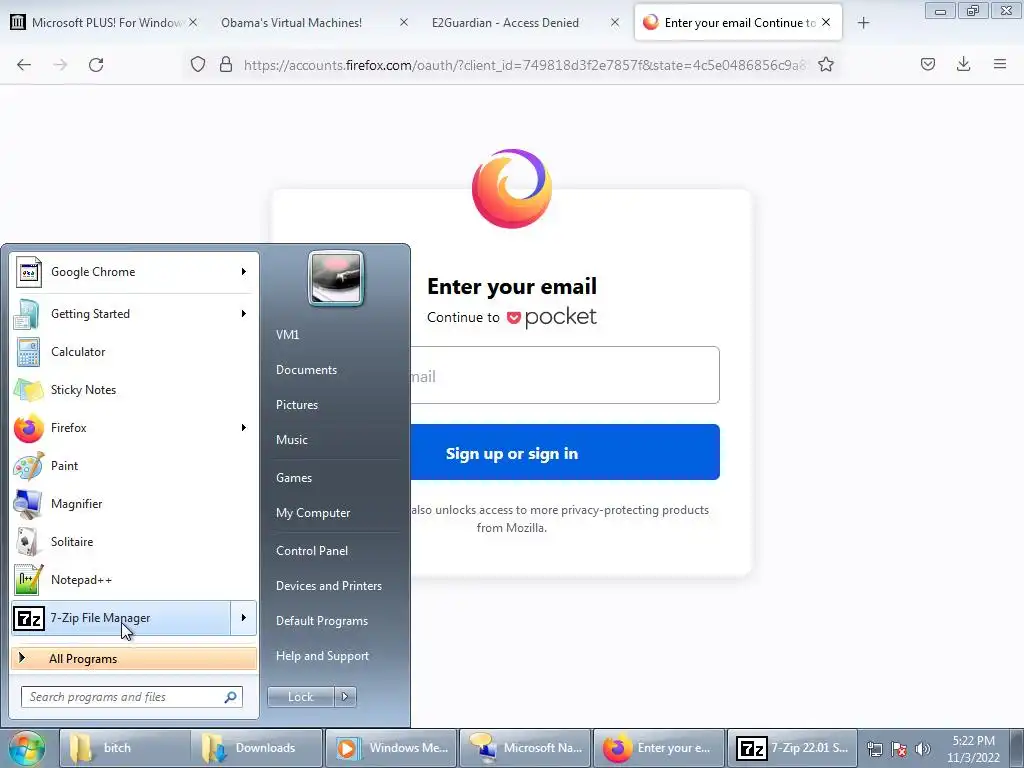The width and height of the screenshot is (1024, 768).
Task: Open Paint from the Start menu
Action: pos(133,466)
